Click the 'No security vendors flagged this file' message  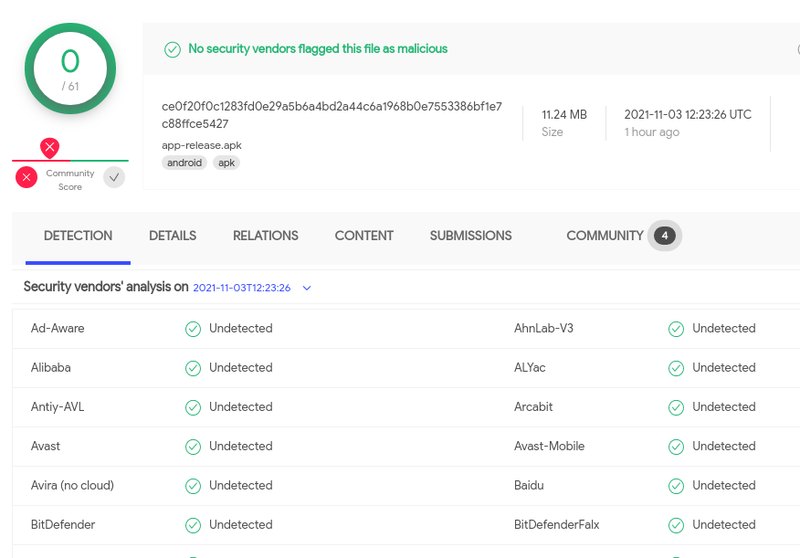pyautogui.click(x=318, y=49)
